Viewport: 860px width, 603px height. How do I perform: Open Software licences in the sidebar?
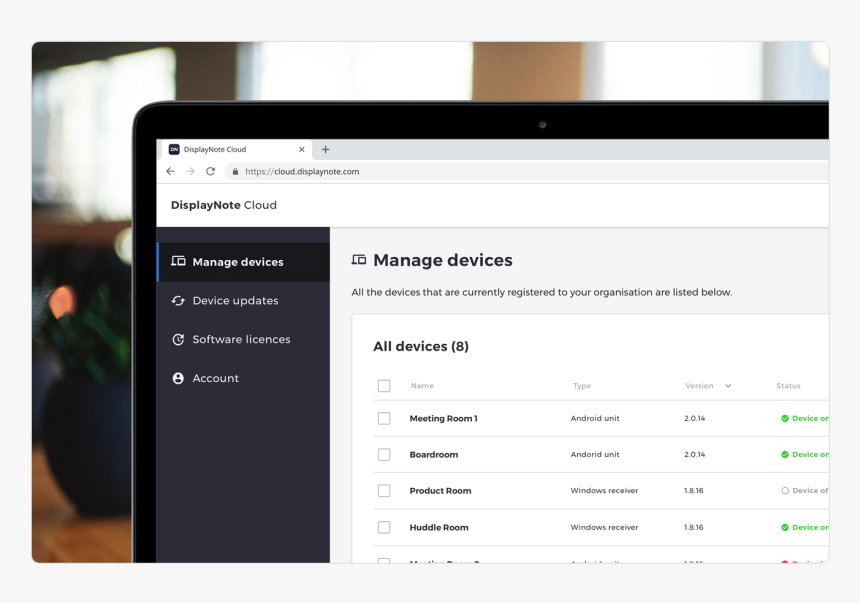tap(244, 339)
